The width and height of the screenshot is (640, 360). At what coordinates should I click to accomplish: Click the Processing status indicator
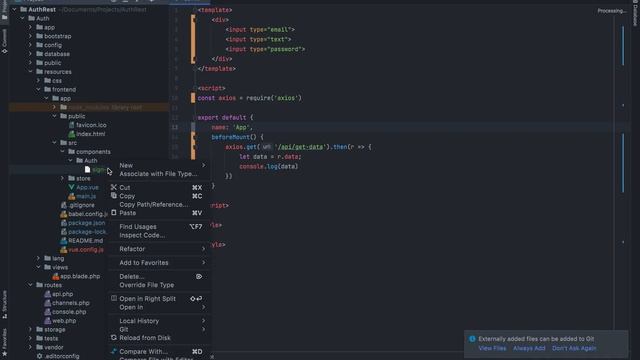tap(611, 11)
